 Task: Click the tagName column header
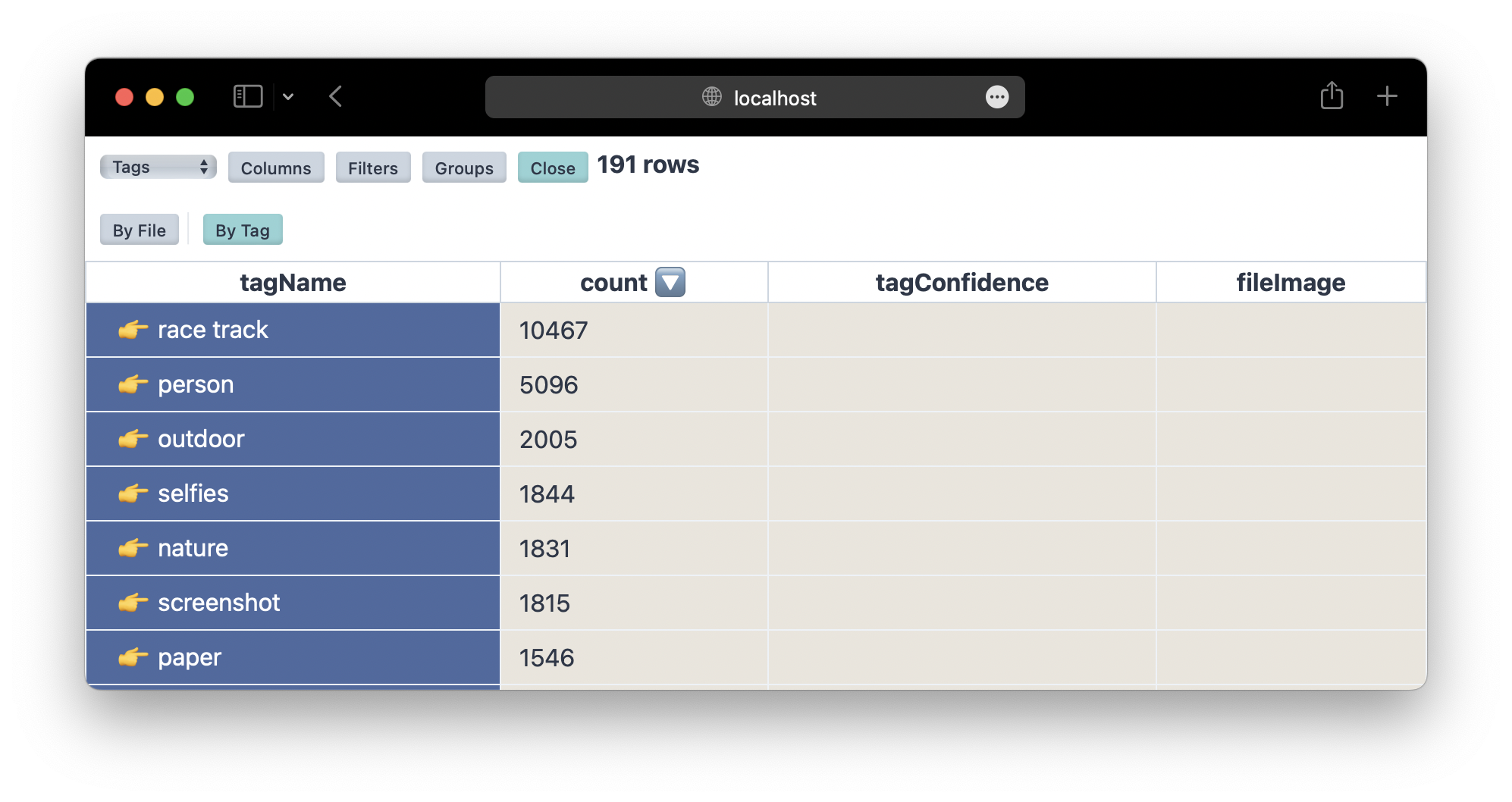click(x=293, y=283)
